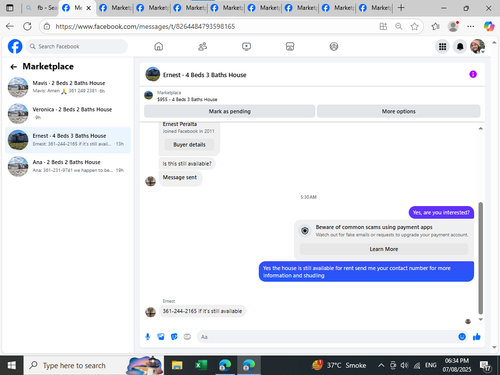Open the GIF picker icon

tap(187, 337)
